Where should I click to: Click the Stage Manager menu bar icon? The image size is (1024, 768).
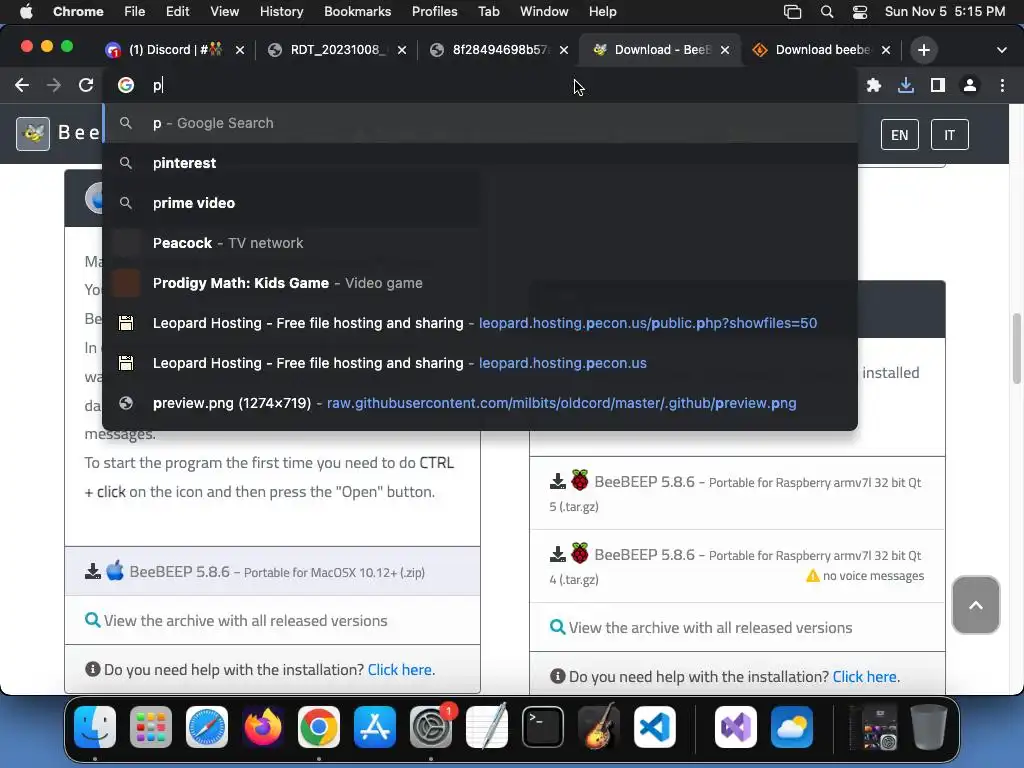(792, 12)
